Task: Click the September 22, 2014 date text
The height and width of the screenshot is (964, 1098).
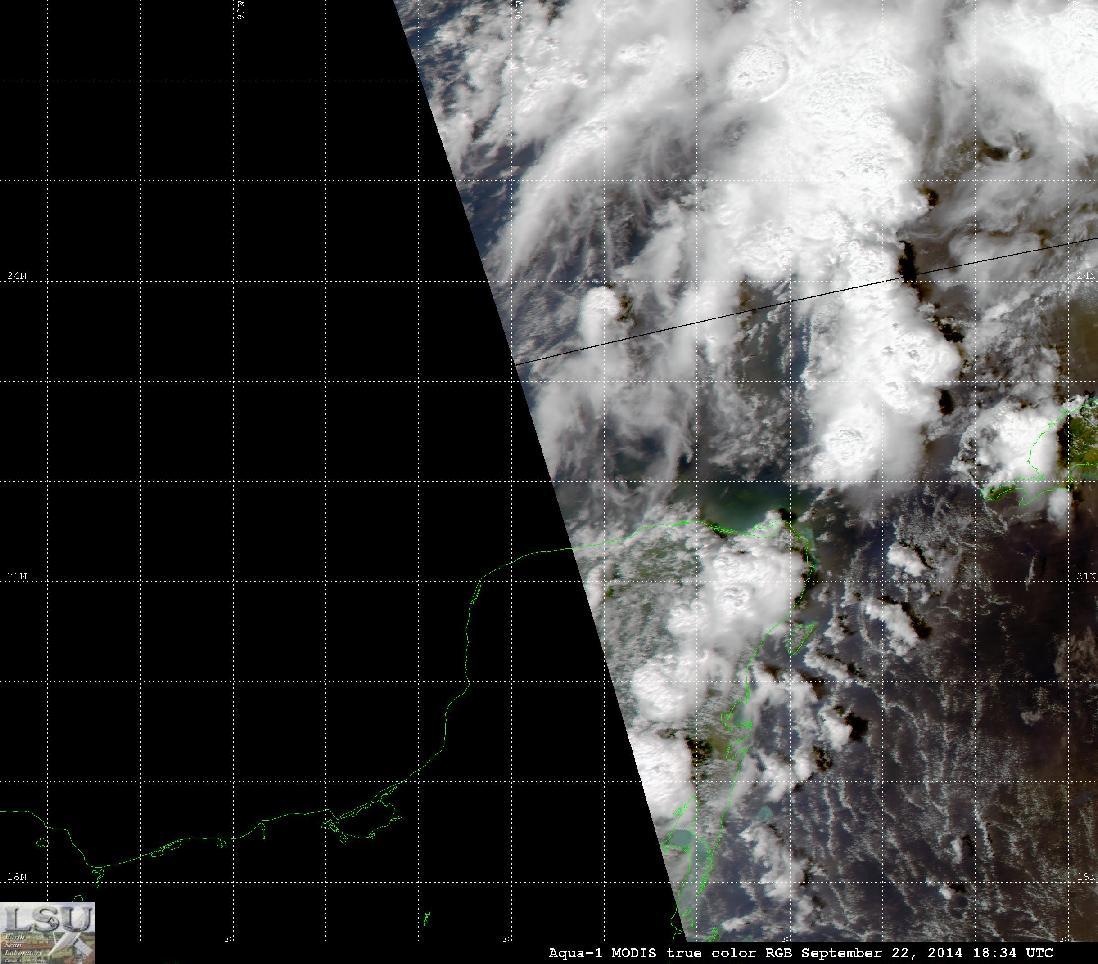Action: [x=882, y=953]
